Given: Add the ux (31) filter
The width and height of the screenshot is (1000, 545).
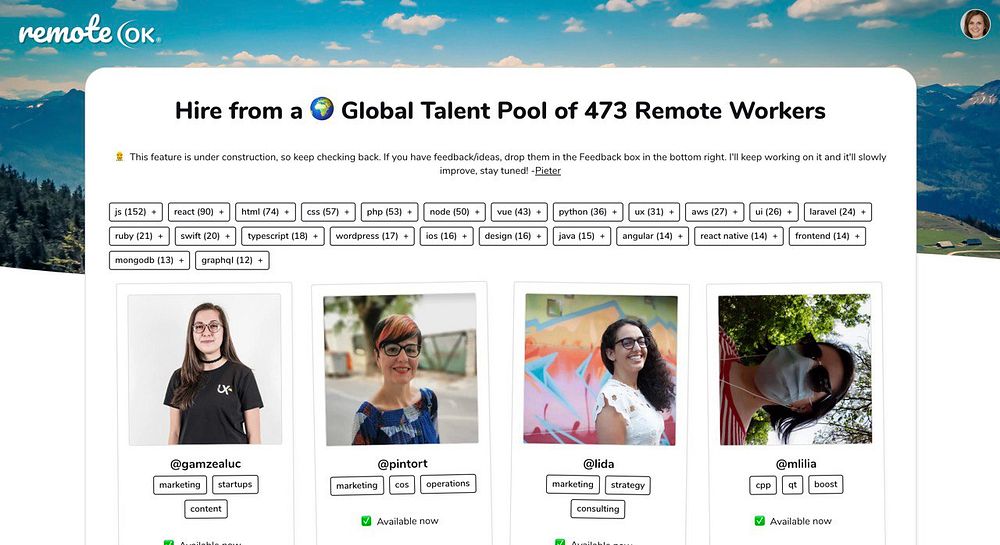Looking at the screenshot, I should 654,212.
